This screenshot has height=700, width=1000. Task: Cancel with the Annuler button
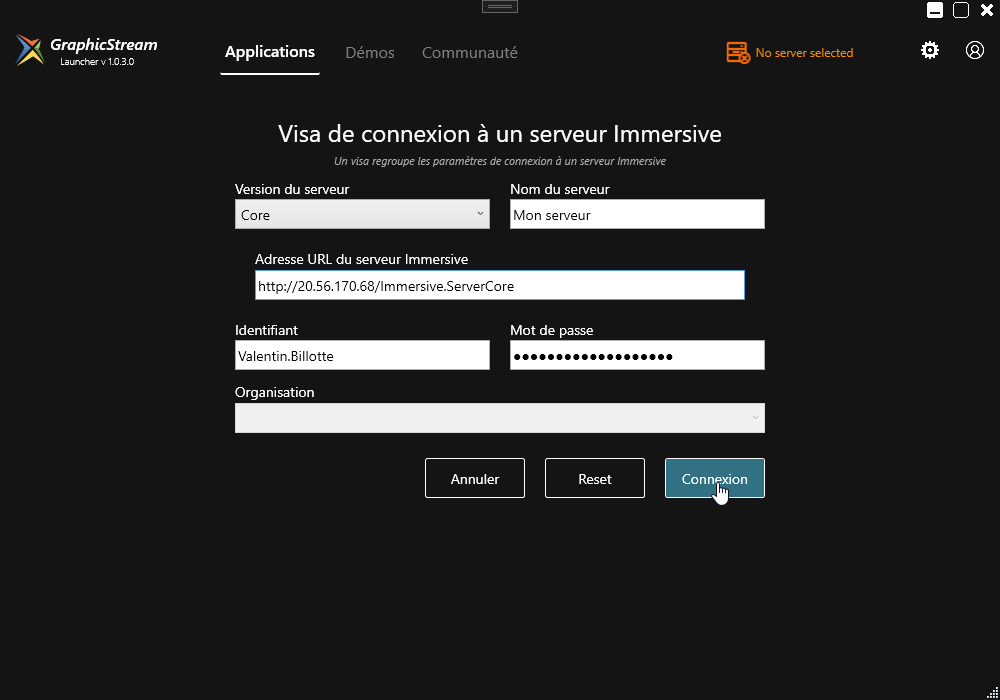[475, 478]
